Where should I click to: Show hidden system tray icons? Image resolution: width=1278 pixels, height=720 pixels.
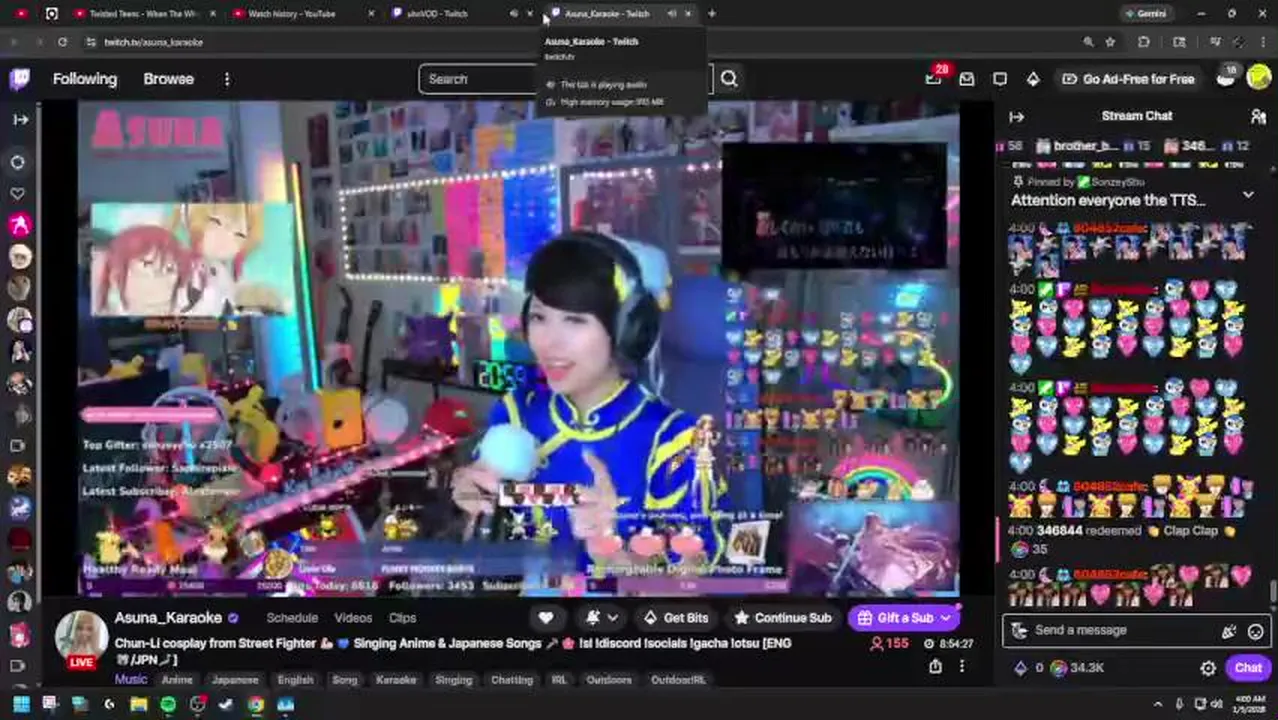(1158, 705)
